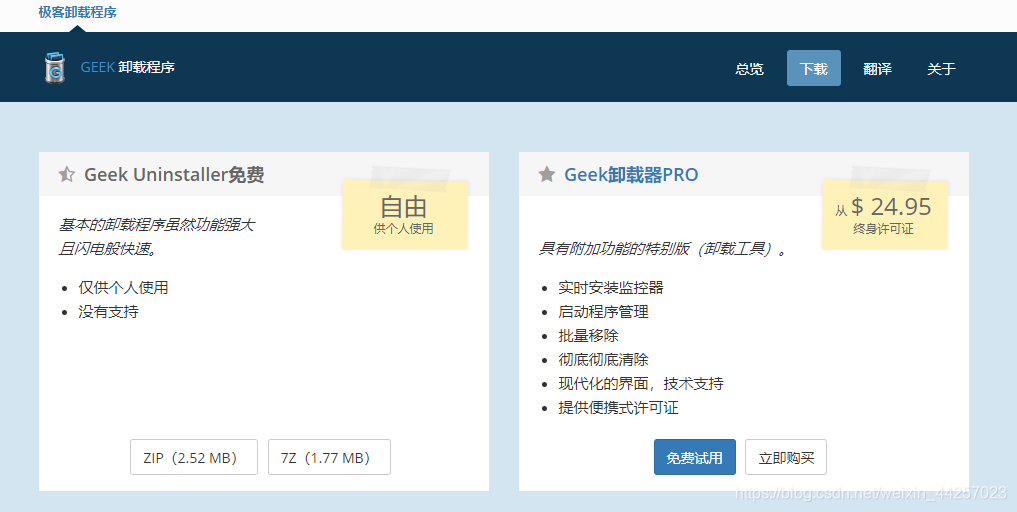Click the 仅供个人使用 list item

click(123, 287)
